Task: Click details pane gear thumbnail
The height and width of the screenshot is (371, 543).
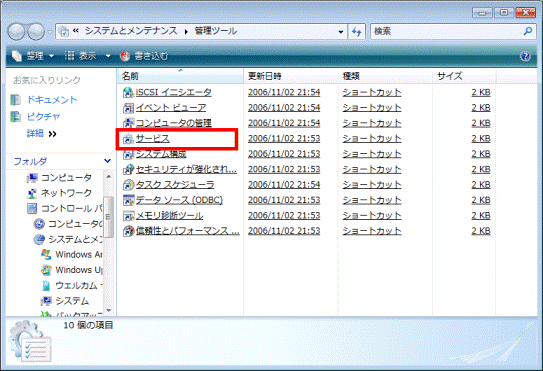Action: tap(30, 342)
